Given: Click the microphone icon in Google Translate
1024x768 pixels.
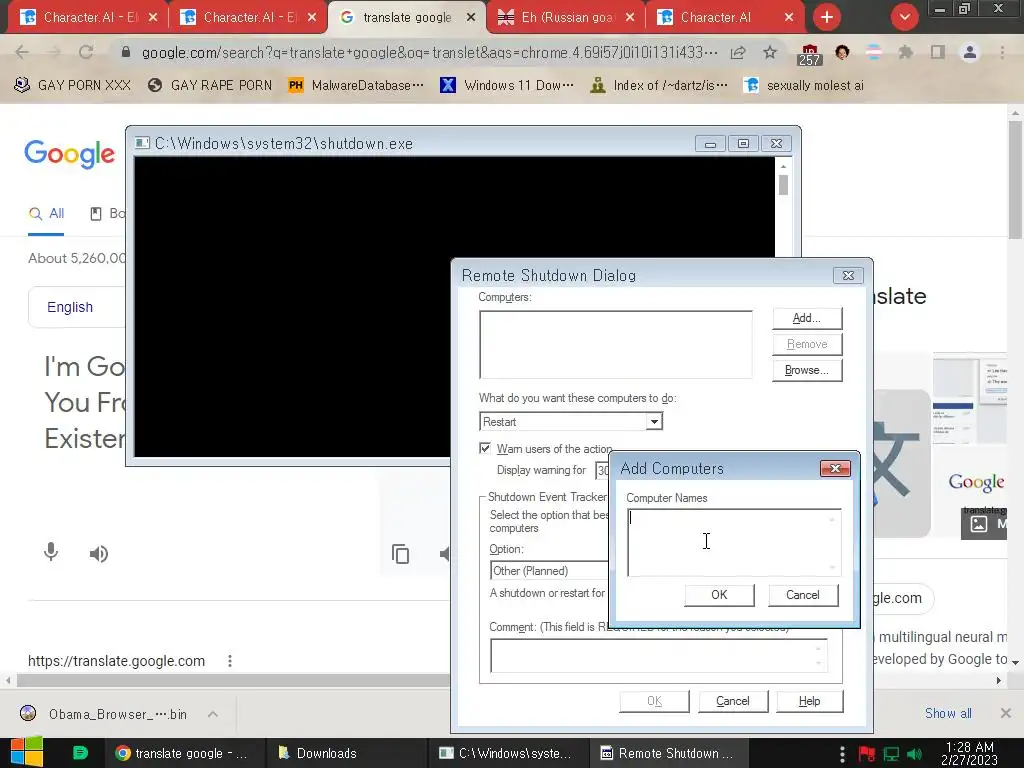Looking at the screenshot, I should pyautogui.click(x=51, y=552).
